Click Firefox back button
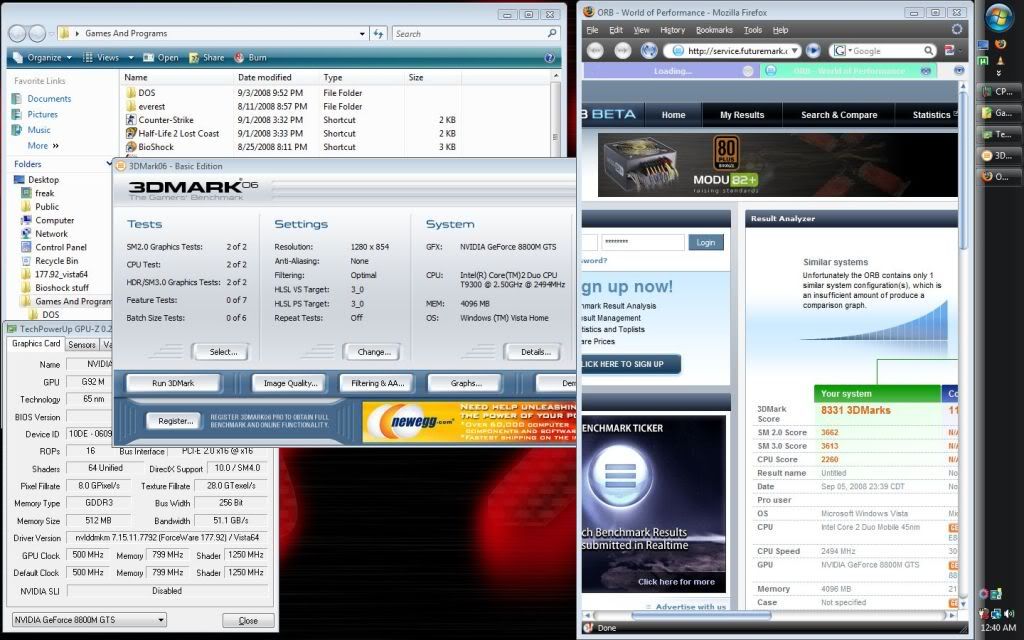1024x640 pixels. point(595,50)
